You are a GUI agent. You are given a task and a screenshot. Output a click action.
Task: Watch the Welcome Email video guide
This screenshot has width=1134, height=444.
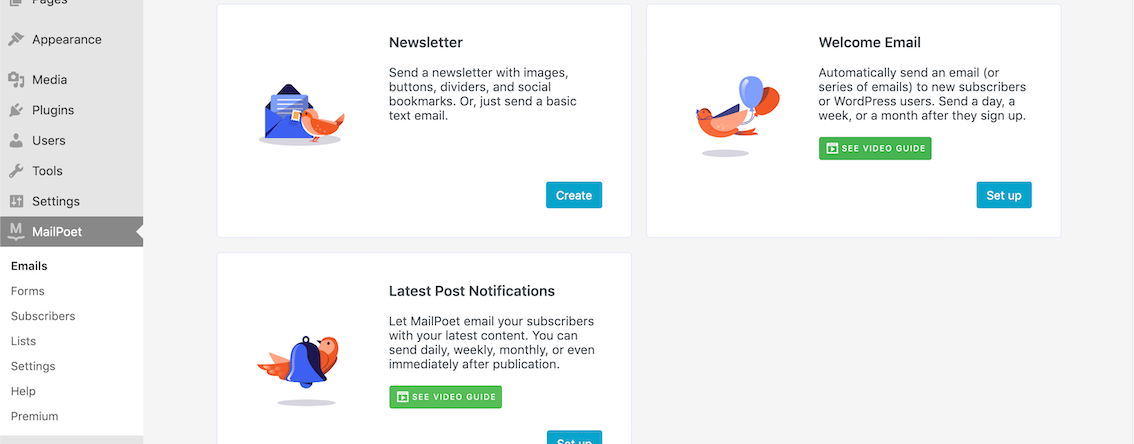(875, 149)
